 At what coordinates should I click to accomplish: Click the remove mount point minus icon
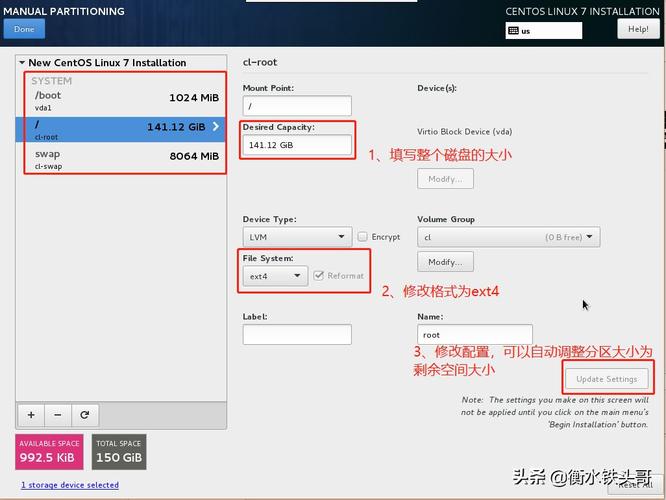[58, 415]
